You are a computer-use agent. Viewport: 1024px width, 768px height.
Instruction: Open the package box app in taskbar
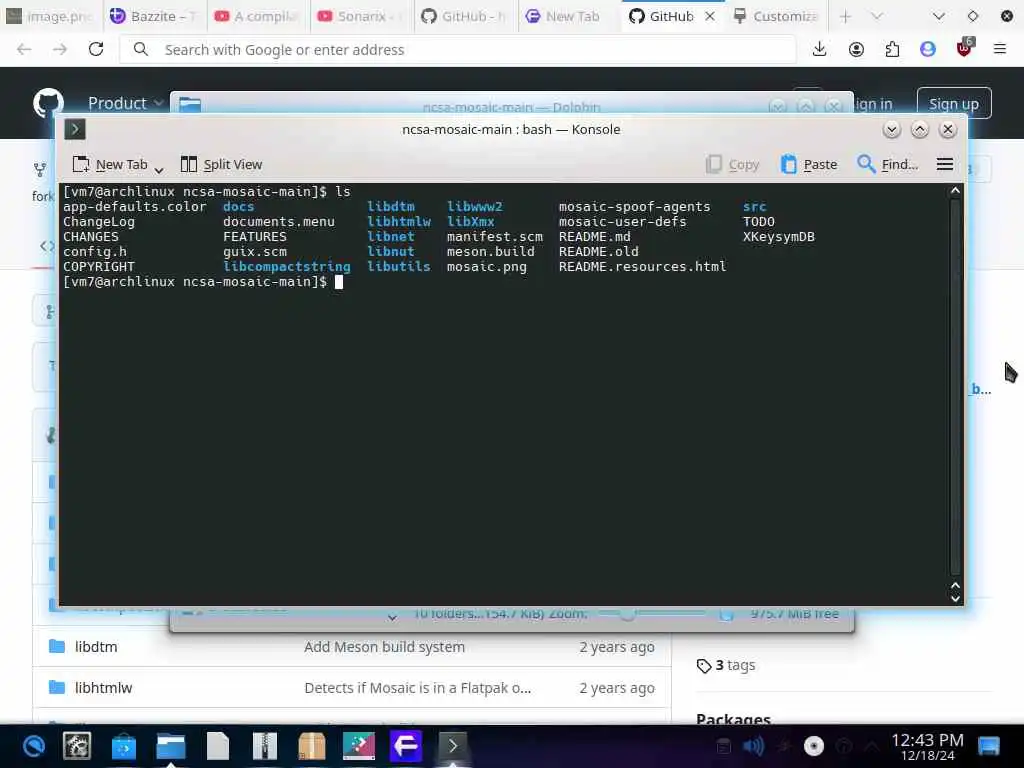click(x=312, y=746)
